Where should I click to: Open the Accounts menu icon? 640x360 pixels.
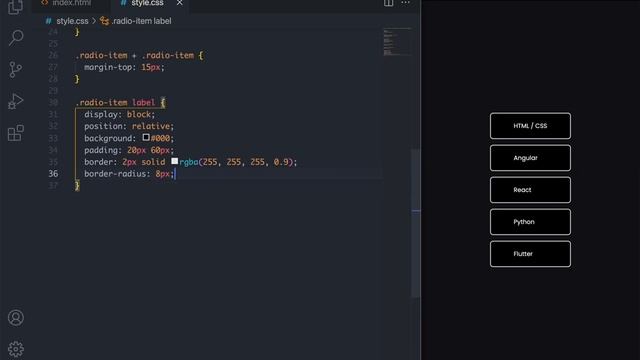[16, 318]
